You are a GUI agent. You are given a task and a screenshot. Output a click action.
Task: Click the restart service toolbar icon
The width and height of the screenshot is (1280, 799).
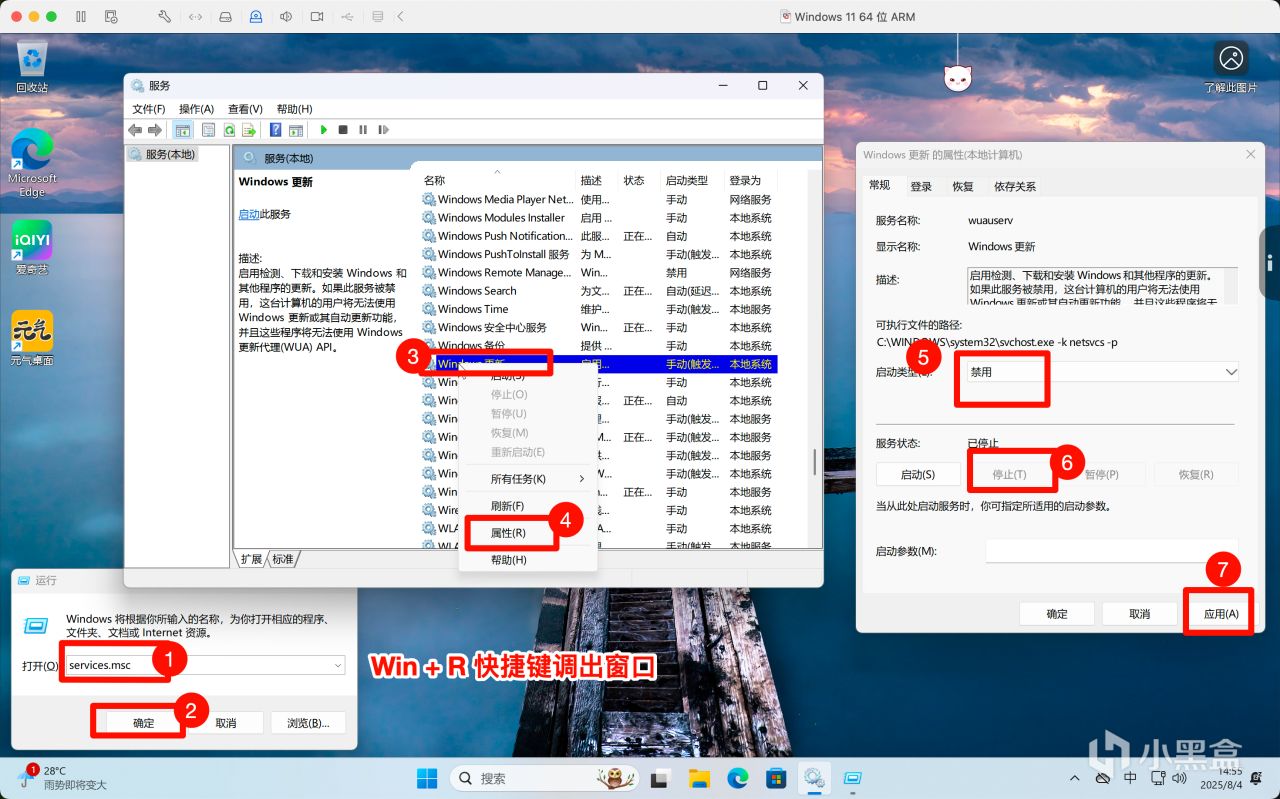click(x=383, y=130)
